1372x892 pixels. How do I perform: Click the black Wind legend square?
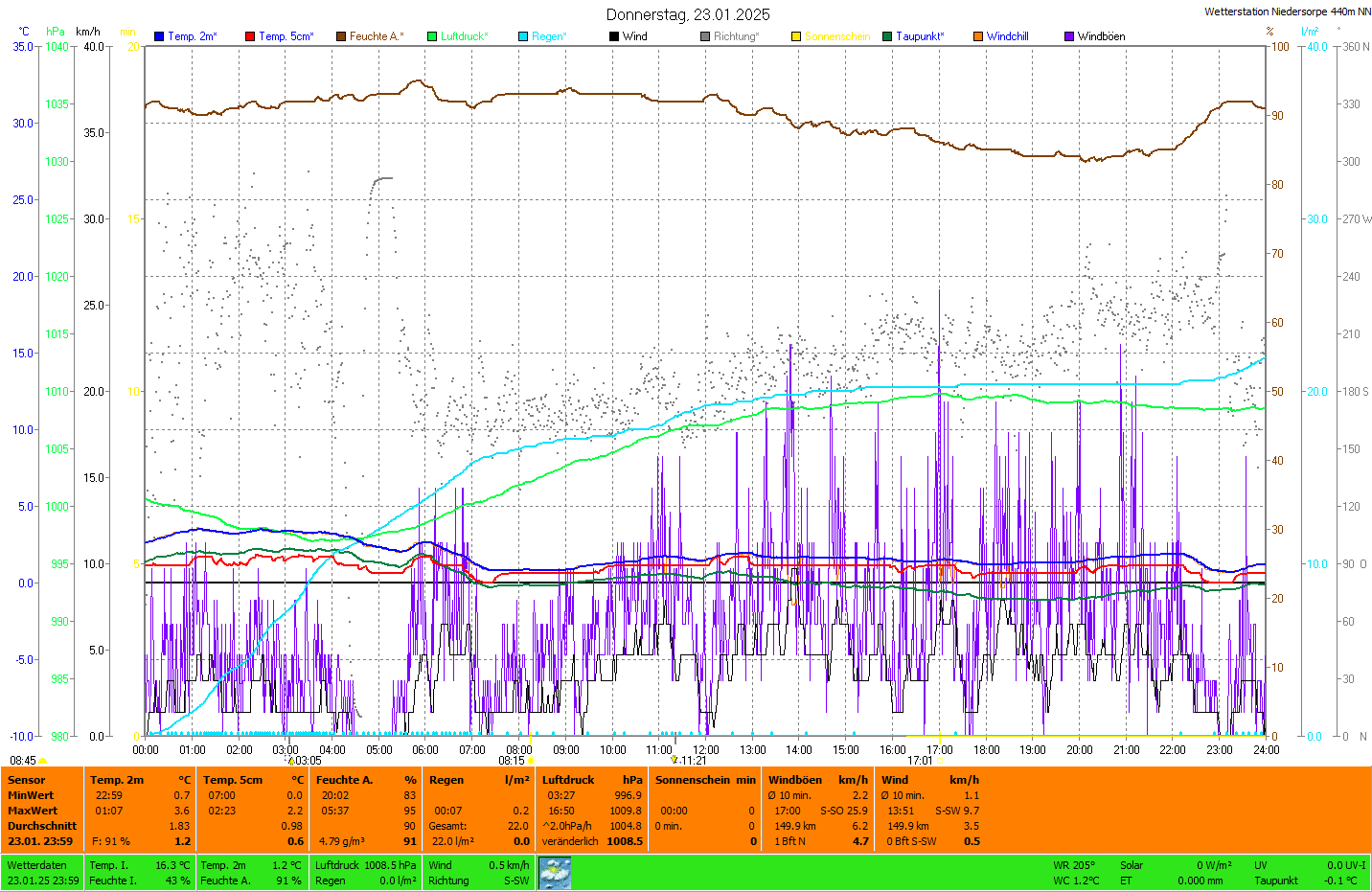coord(614,36)
